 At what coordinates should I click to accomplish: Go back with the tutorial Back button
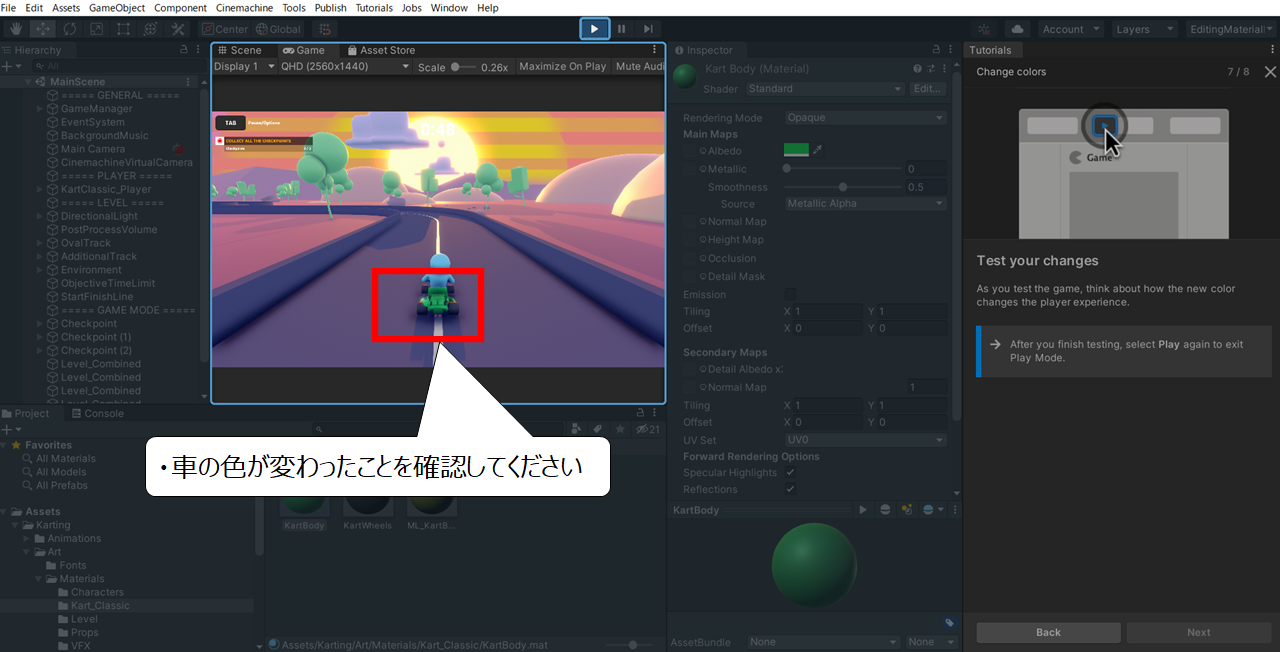(x=1048, y=632)
